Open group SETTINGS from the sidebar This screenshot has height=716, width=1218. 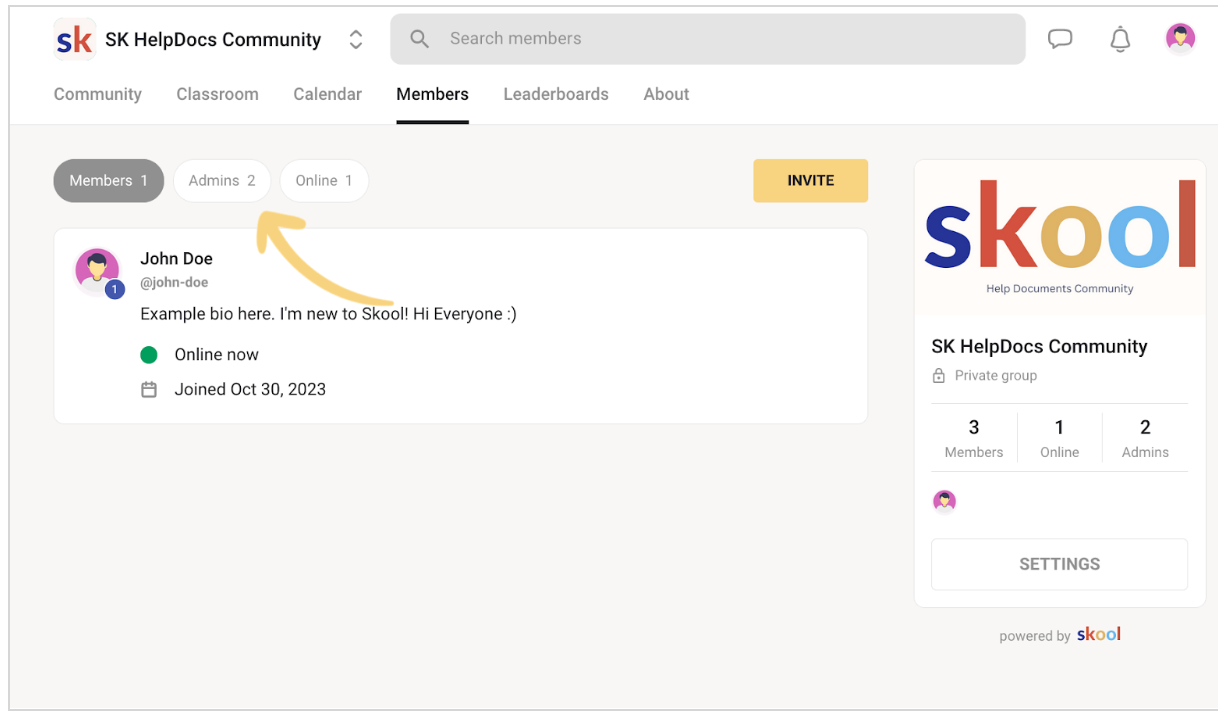1059,564
